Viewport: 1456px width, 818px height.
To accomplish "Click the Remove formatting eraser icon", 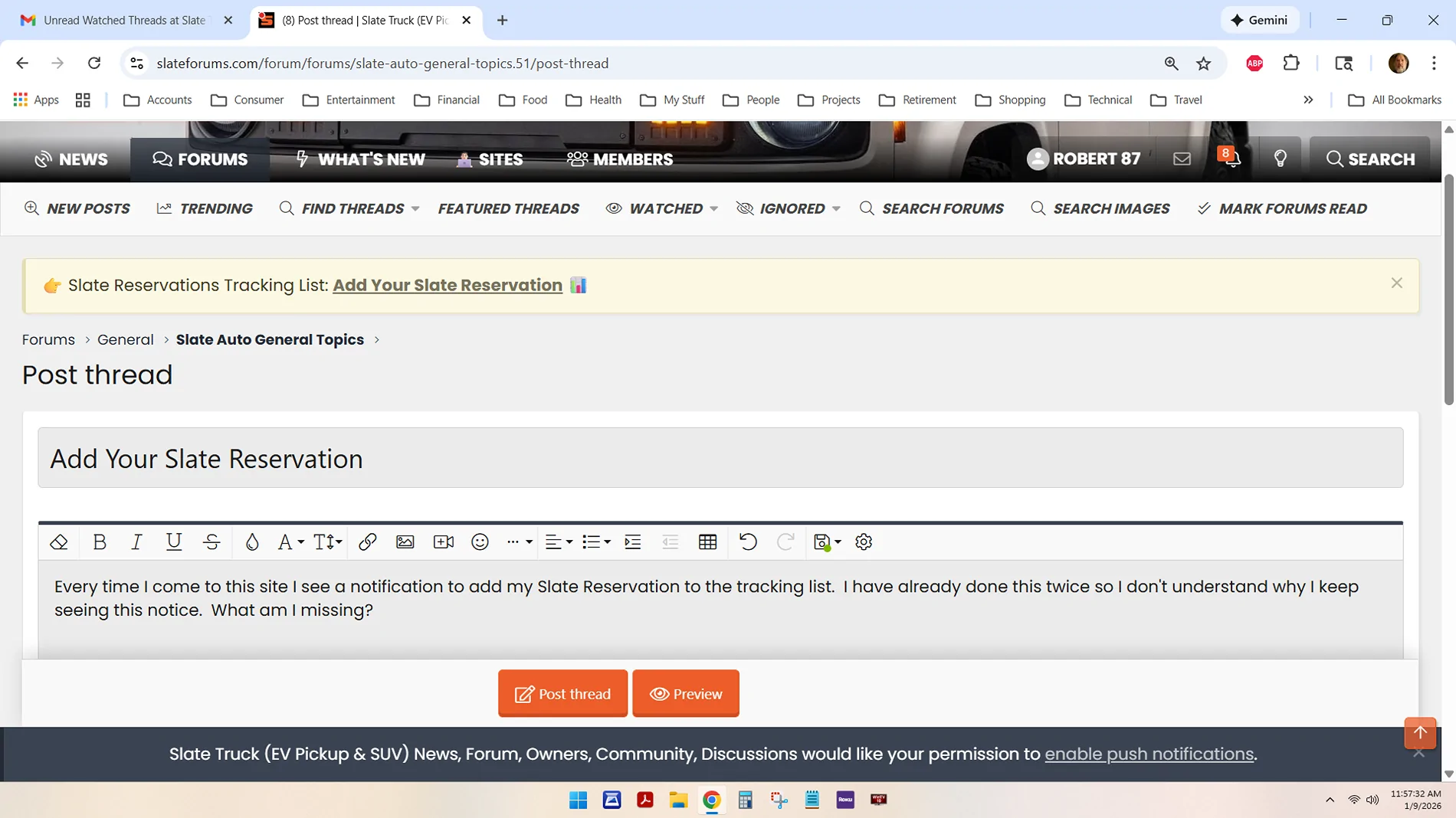I will point(59,542).
